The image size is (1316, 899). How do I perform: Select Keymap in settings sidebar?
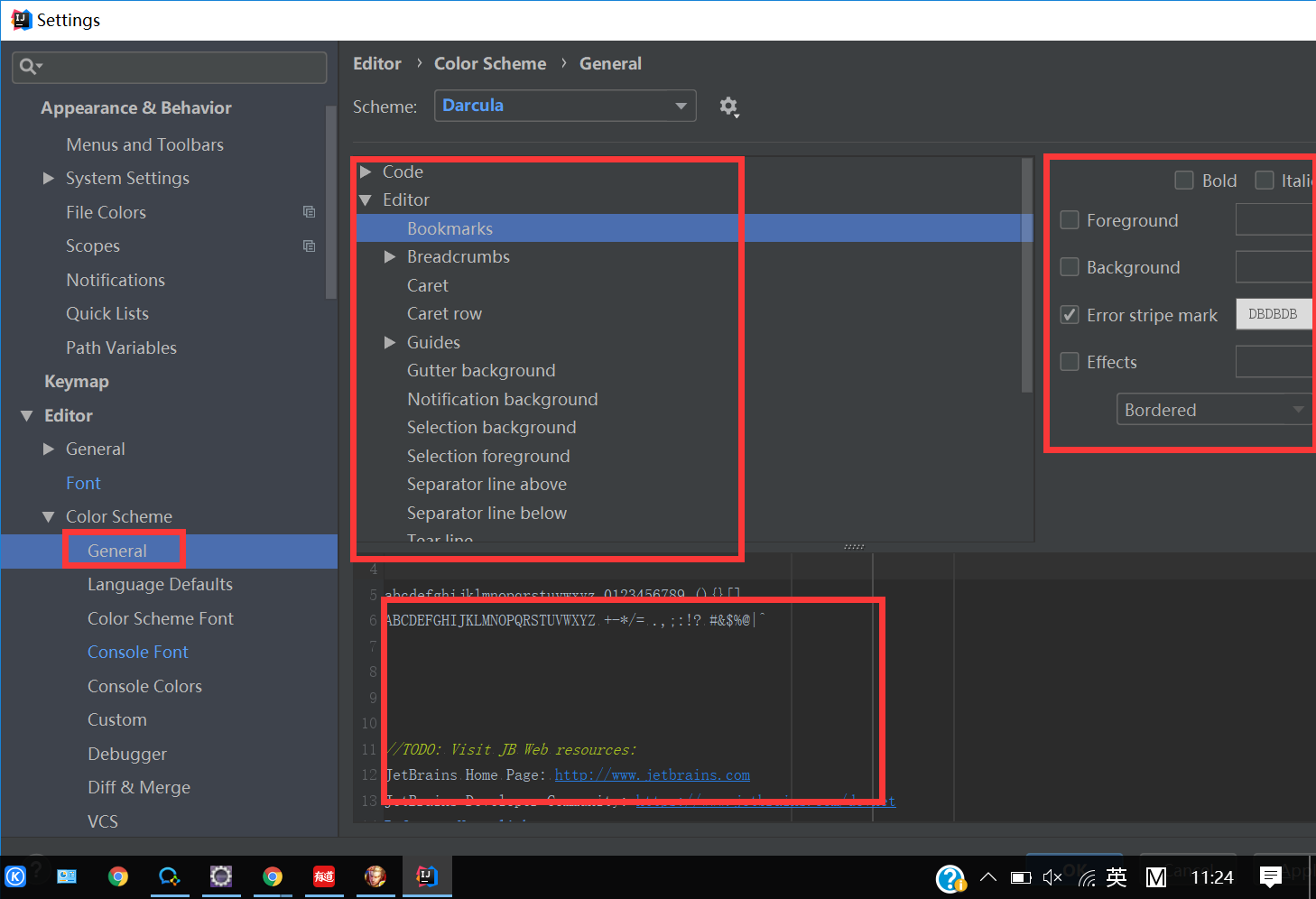pos(77,381)
